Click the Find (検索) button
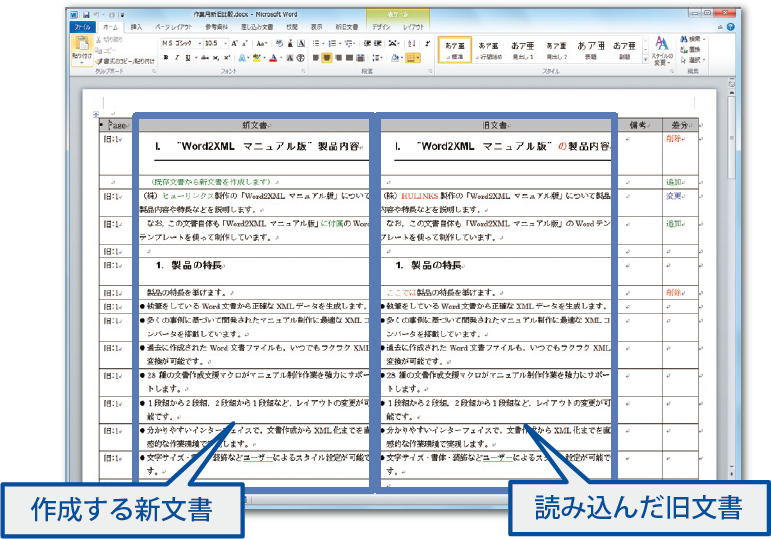771x539 pixels. pos(693,39)
